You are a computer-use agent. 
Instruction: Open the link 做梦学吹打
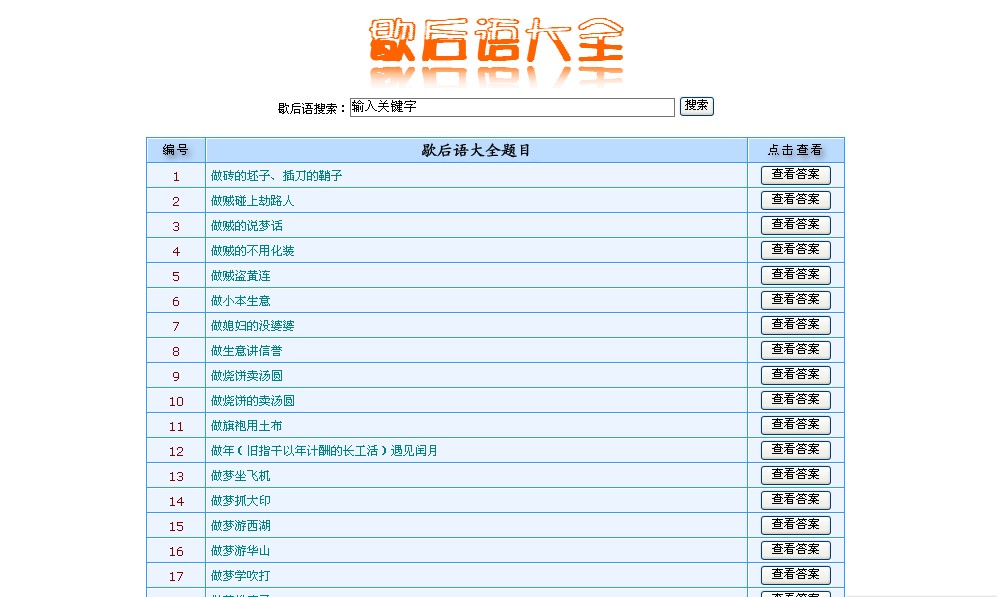[240, 575]
